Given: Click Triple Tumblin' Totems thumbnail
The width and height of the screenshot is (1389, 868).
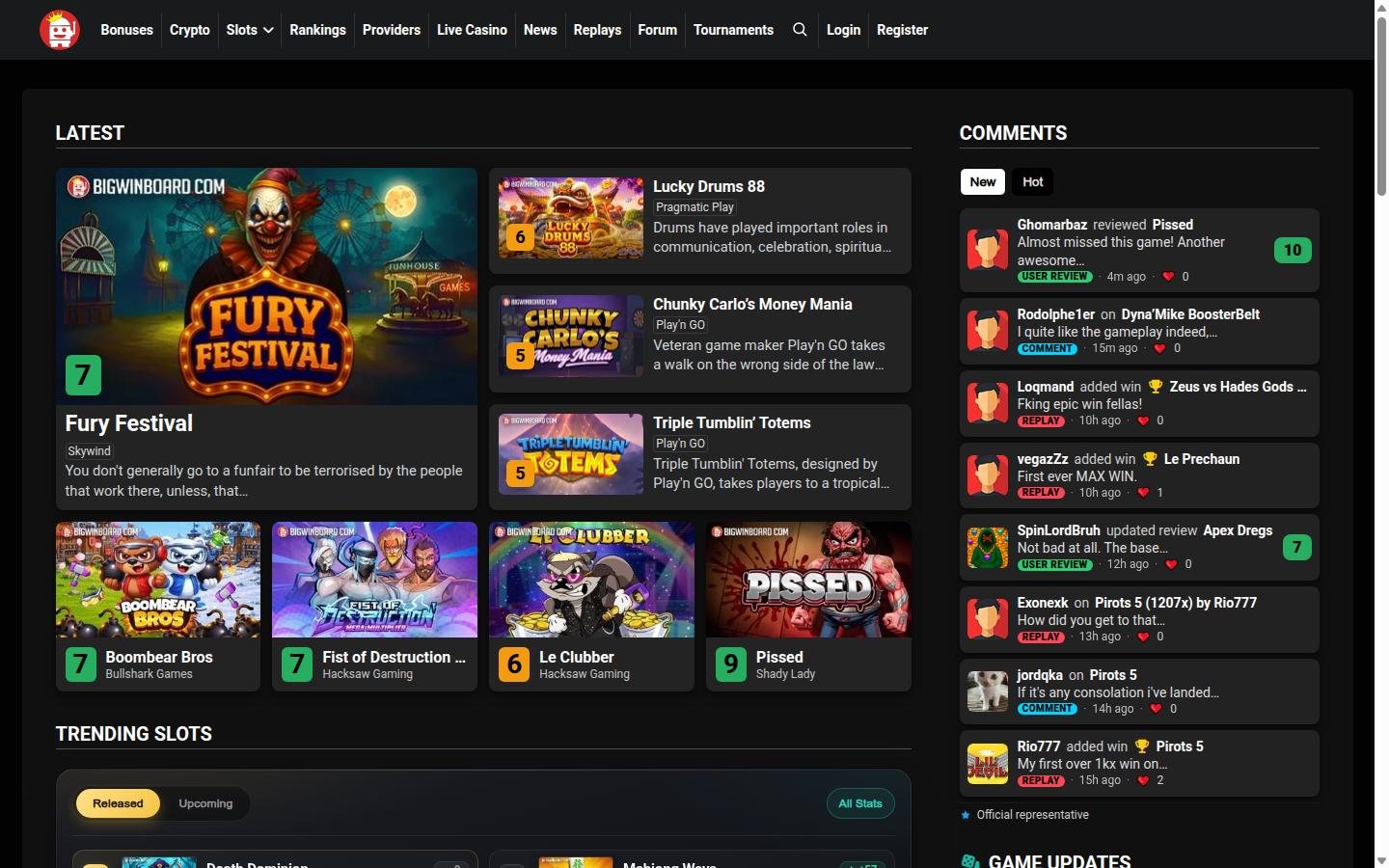Looking at the screenshot, I should point(571,454).
